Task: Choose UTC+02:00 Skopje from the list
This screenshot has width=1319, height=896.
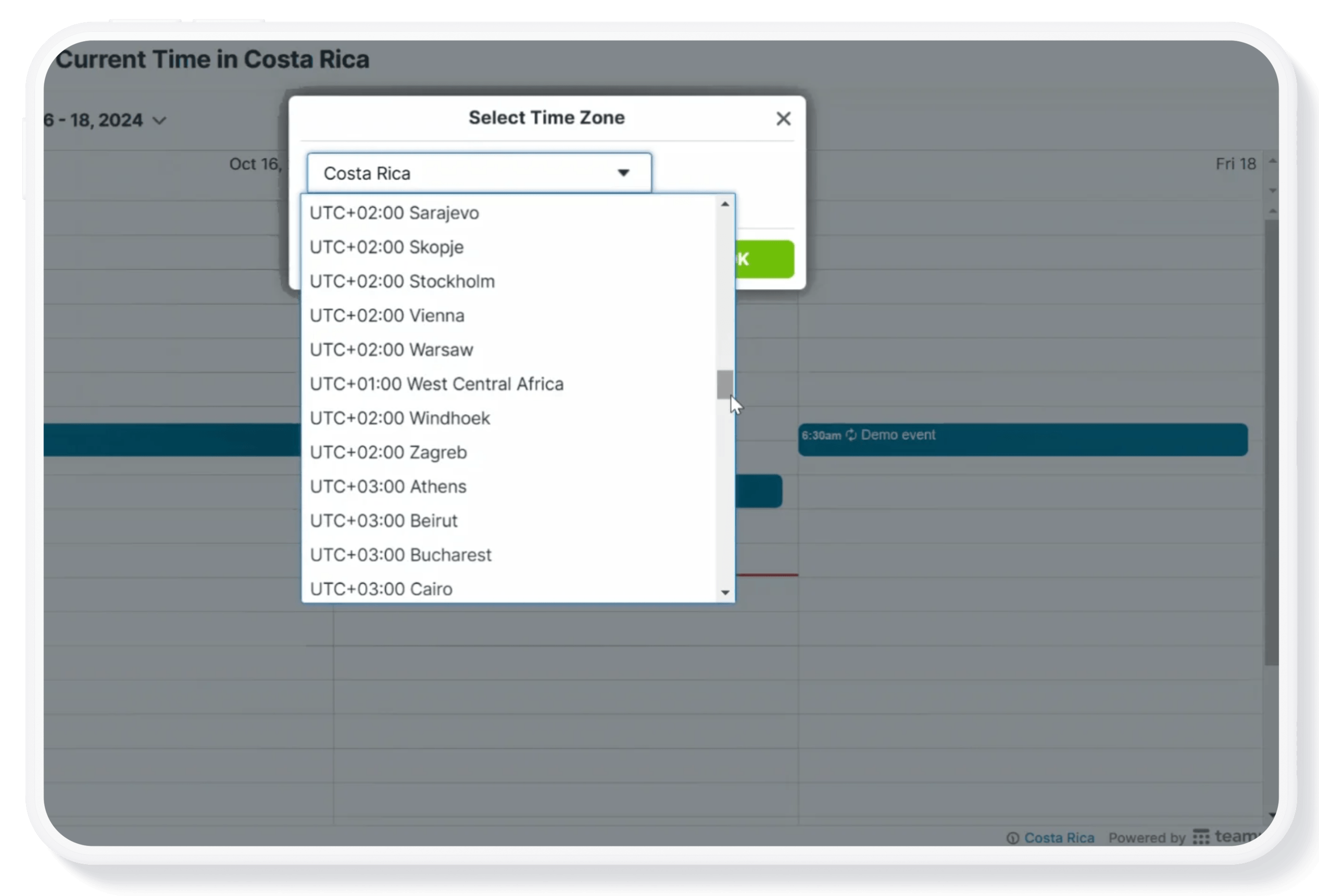Action: 509,247
